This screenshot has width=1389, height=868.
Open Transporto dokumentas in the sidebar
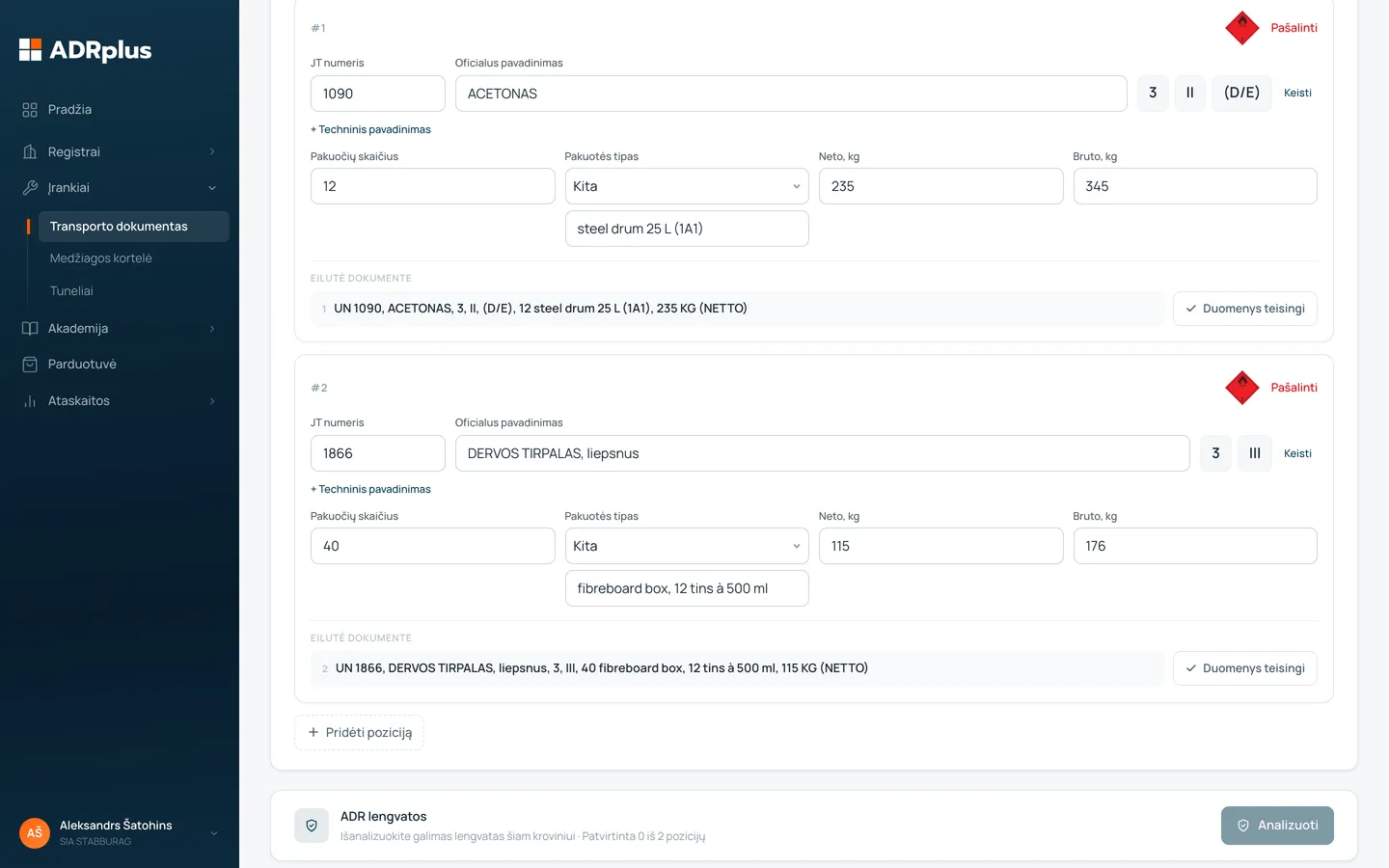tap(134, 227)
